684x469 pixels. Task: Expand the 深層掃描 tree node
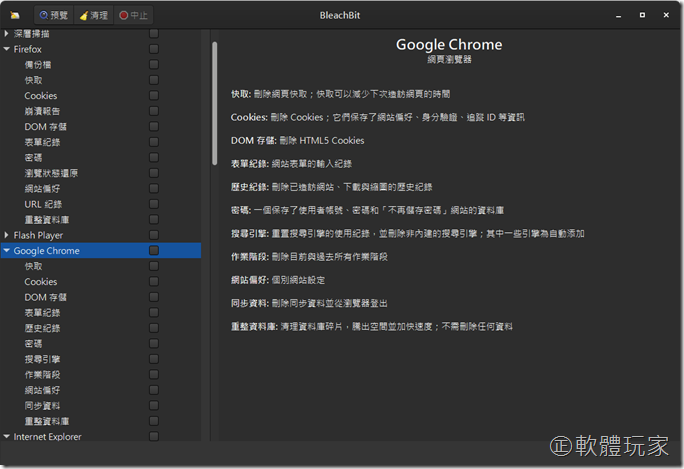tap(7, 34)
